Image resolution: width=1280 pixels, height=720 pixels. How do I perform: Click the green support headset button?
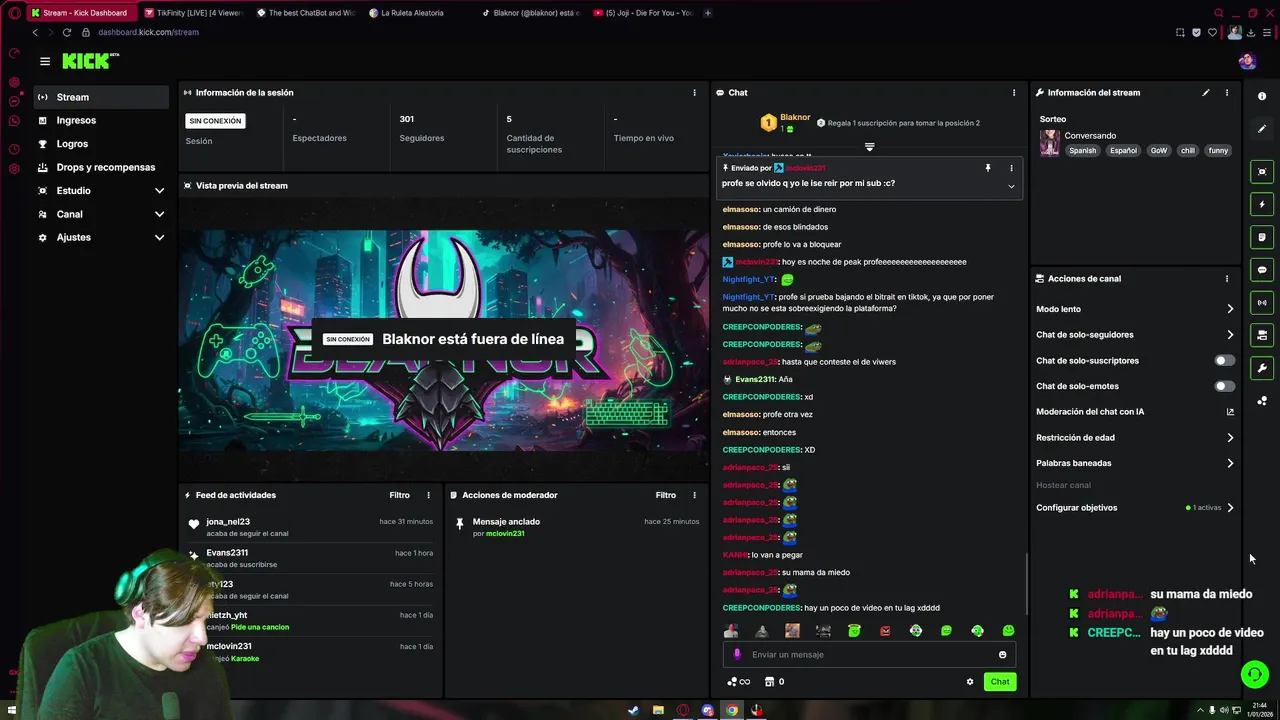(x=1254, y=674)
